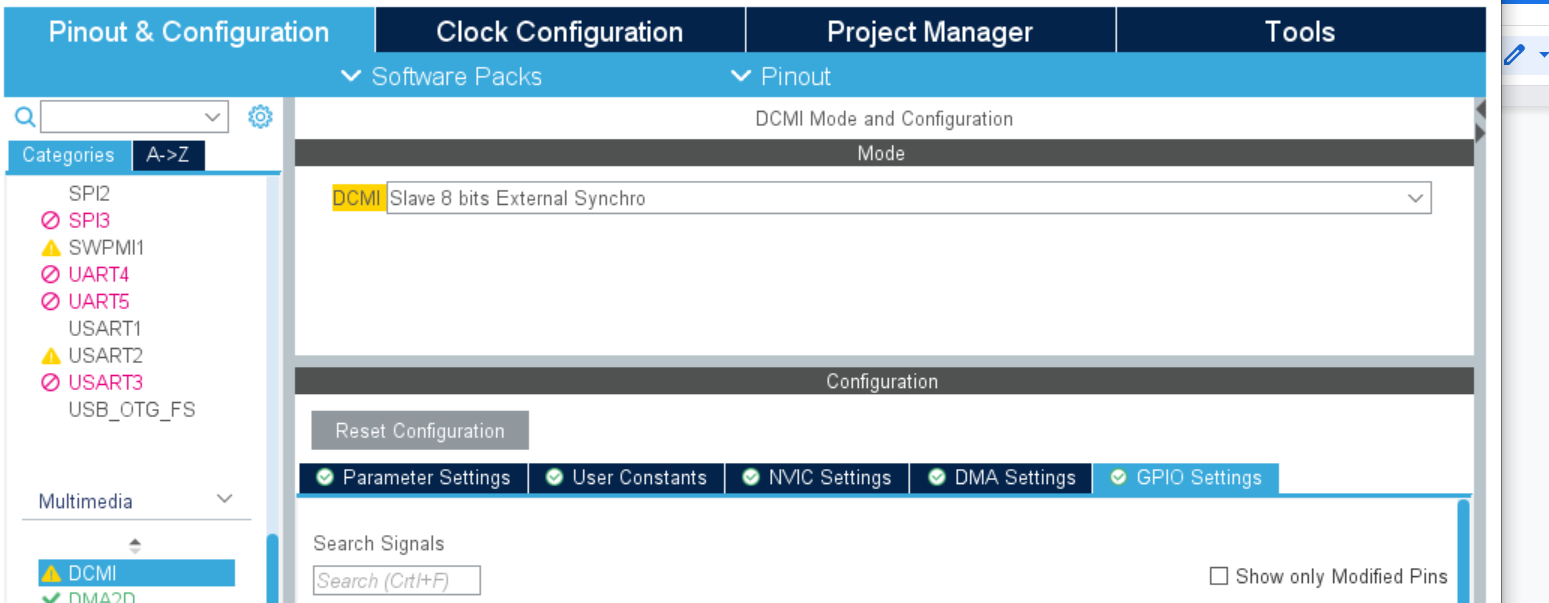1549x603 pixels.
Task: Click the highlighted DCMI mode label
Action: tap(358, 198)
